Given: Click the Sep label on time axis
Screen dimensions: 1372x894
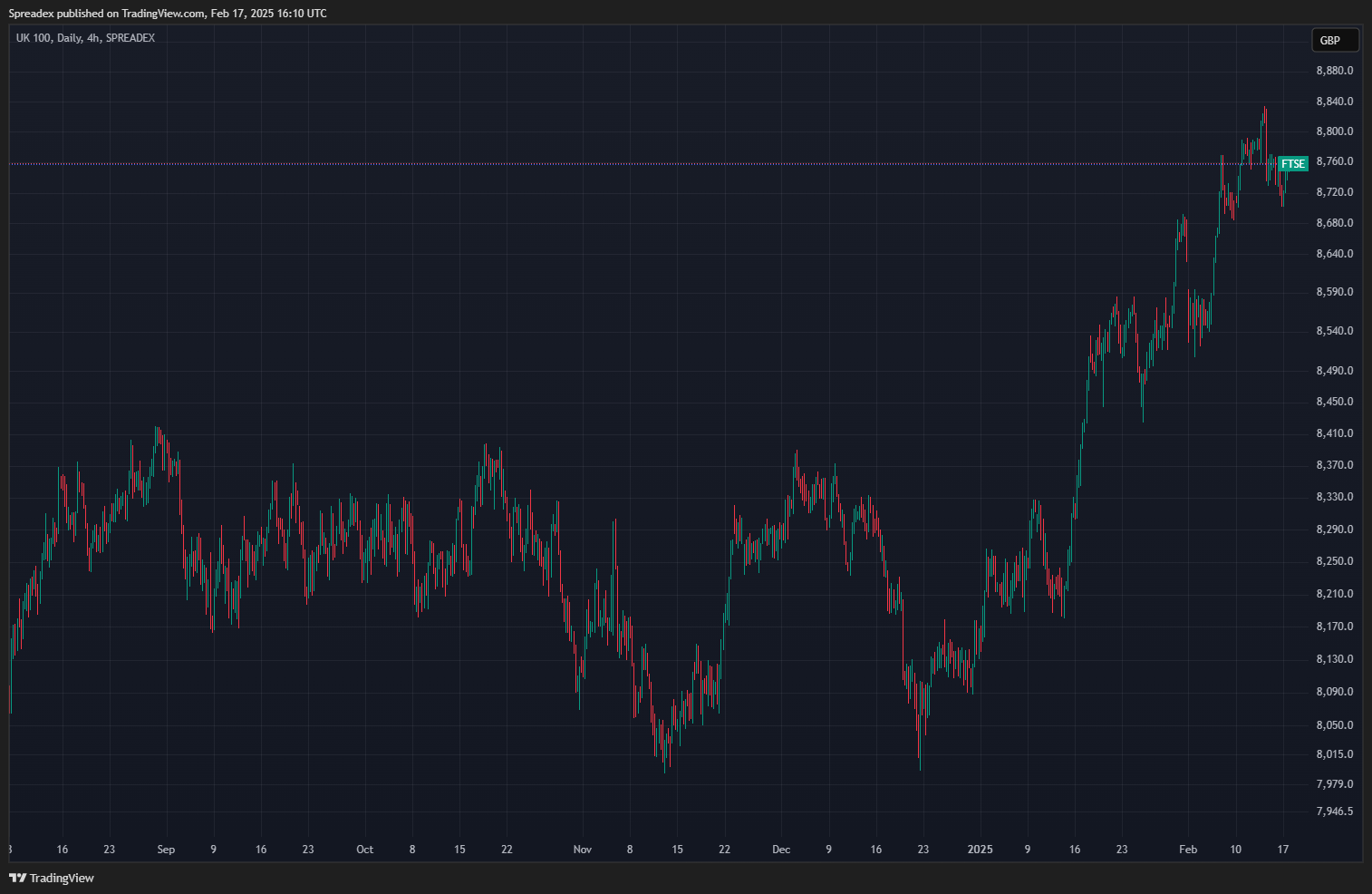Looking at the screenshot, I should click(166, 850).
